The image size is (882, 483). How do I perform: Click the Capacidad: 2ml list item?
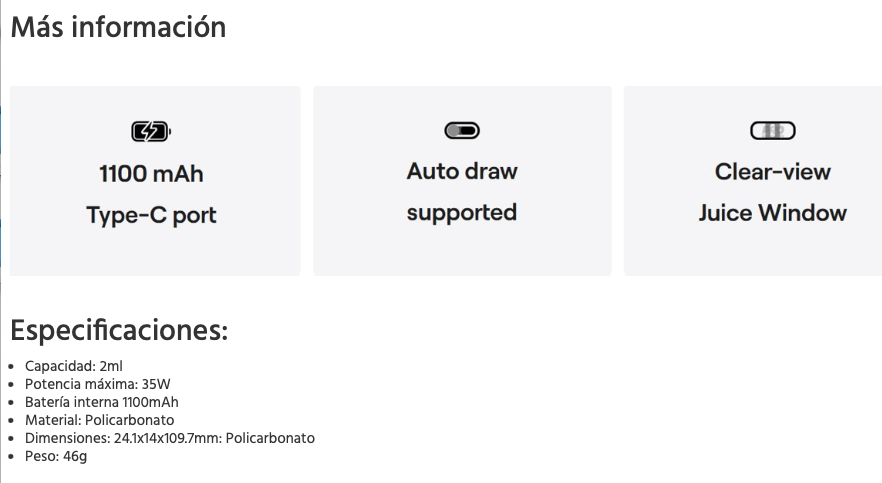click(74, 366)
